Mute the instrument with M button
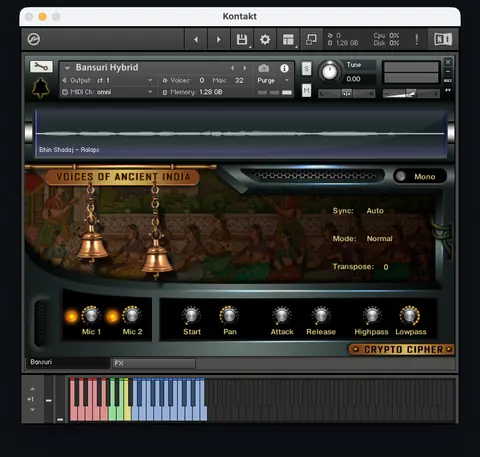 306,90
